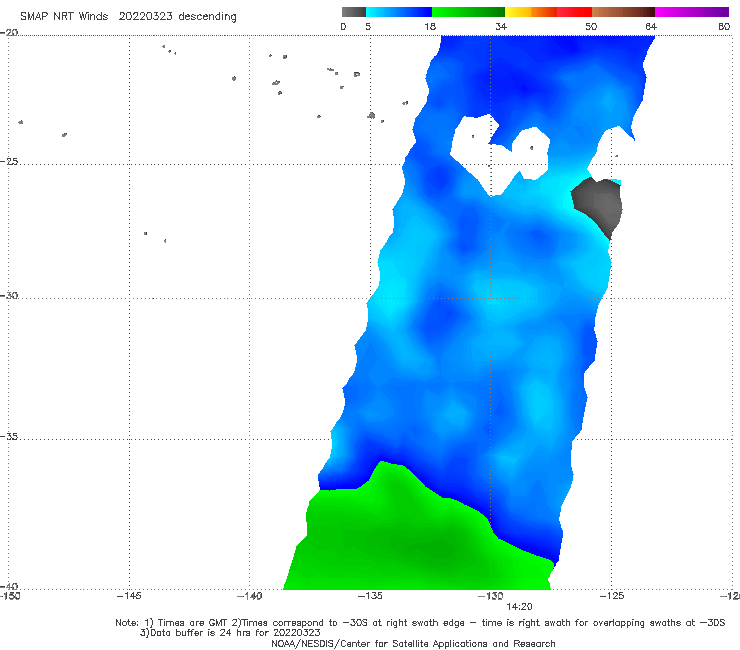Click the note '3)Data buffer is 24 hrs'
Screen dimensions: 740x650
(x=230, y=633)
